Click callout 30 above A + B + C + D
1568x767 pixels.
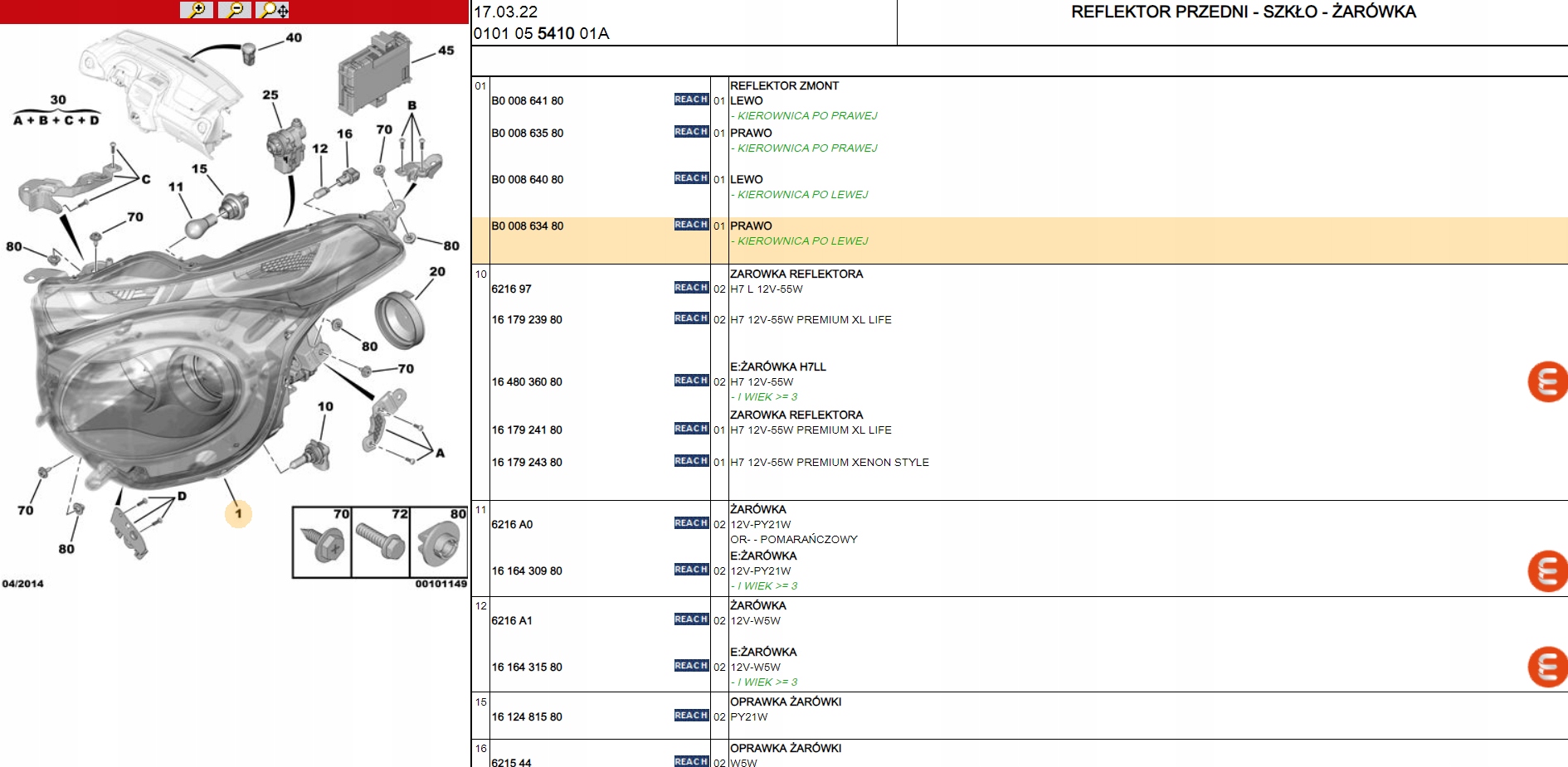[x=58, y=100]
